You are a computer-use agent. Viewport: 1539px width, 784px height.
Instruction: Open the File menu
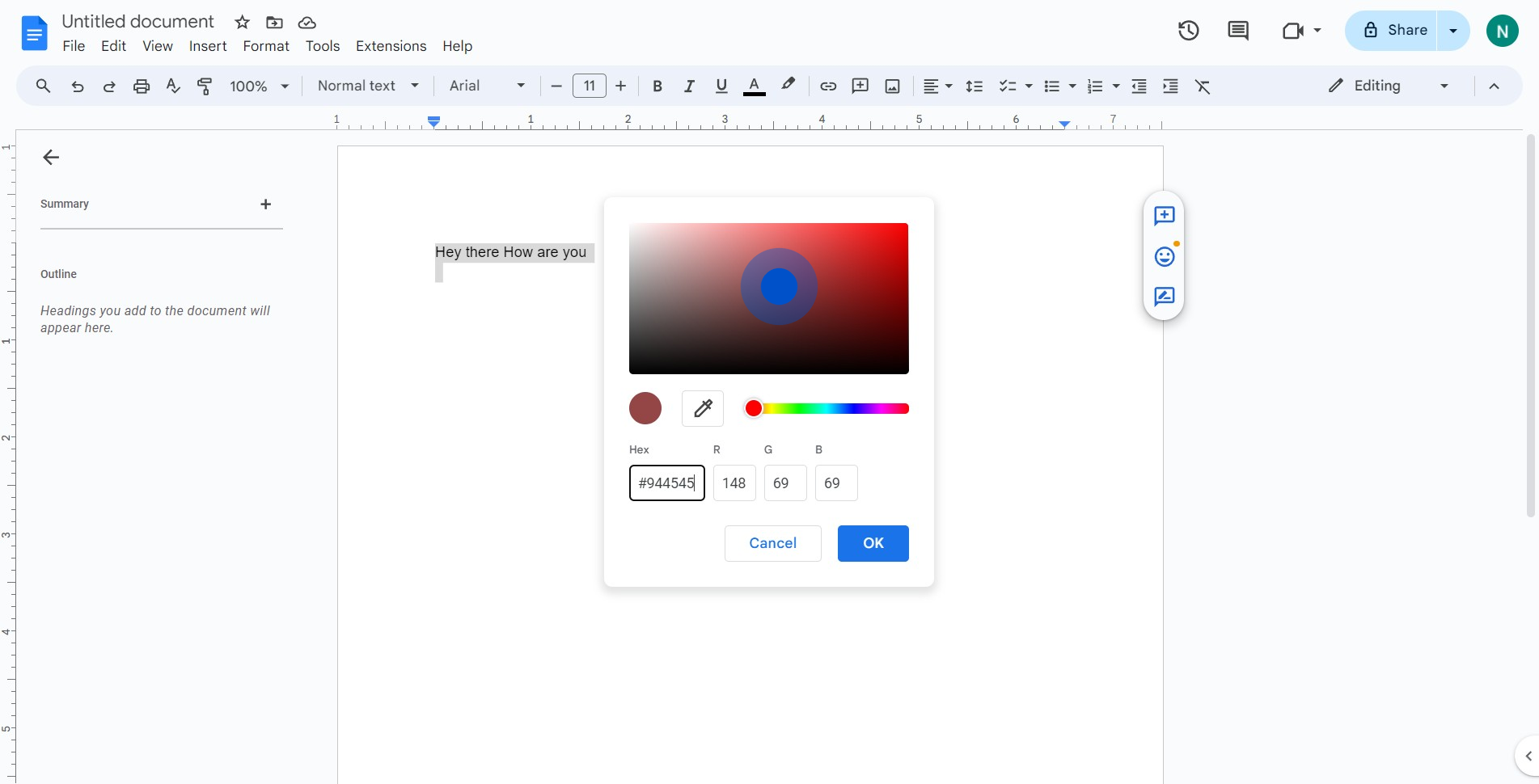74,46
